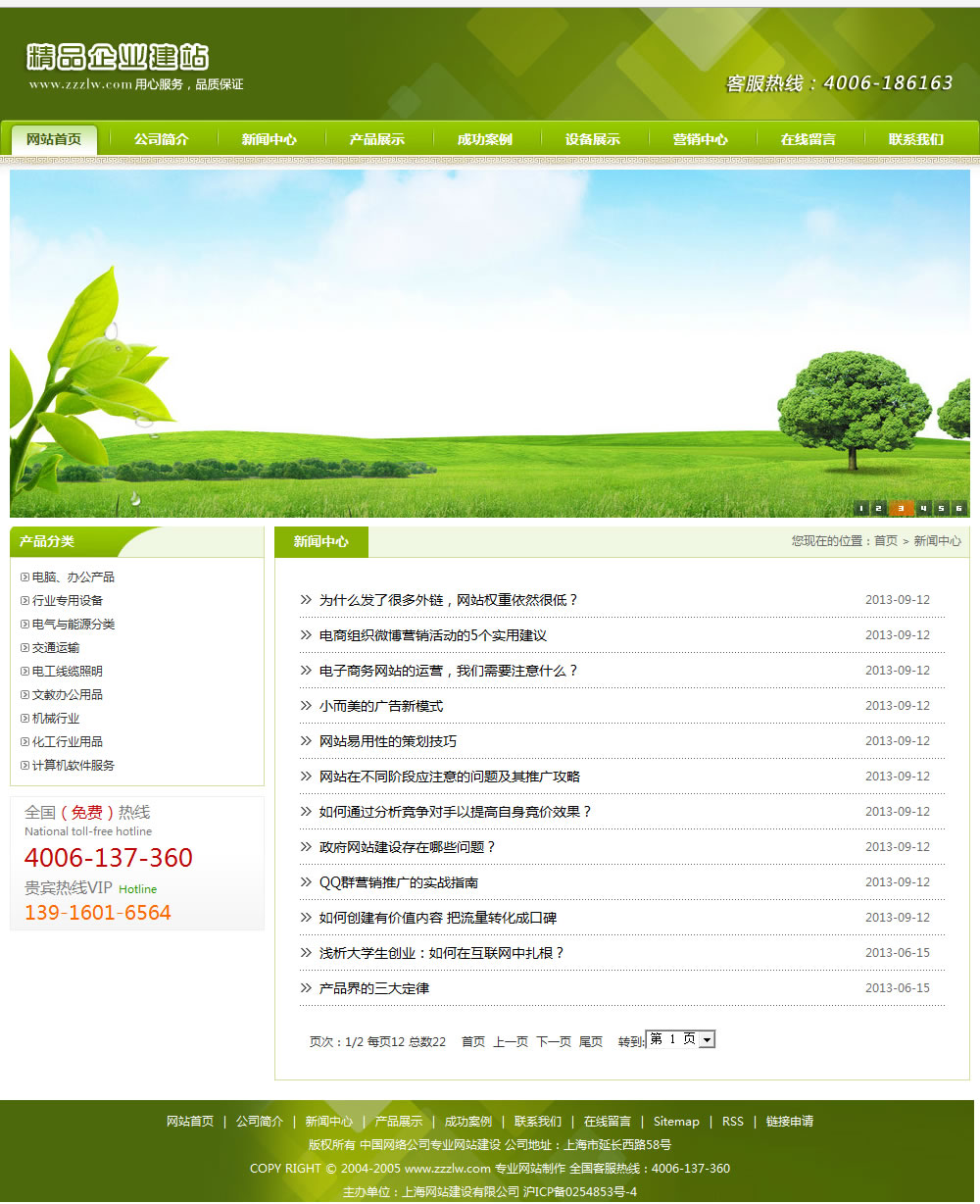Viewport: 980px width, 1204px height.
Task: Click the highlighted slide 3 indicator
Action: pos(902,508)
